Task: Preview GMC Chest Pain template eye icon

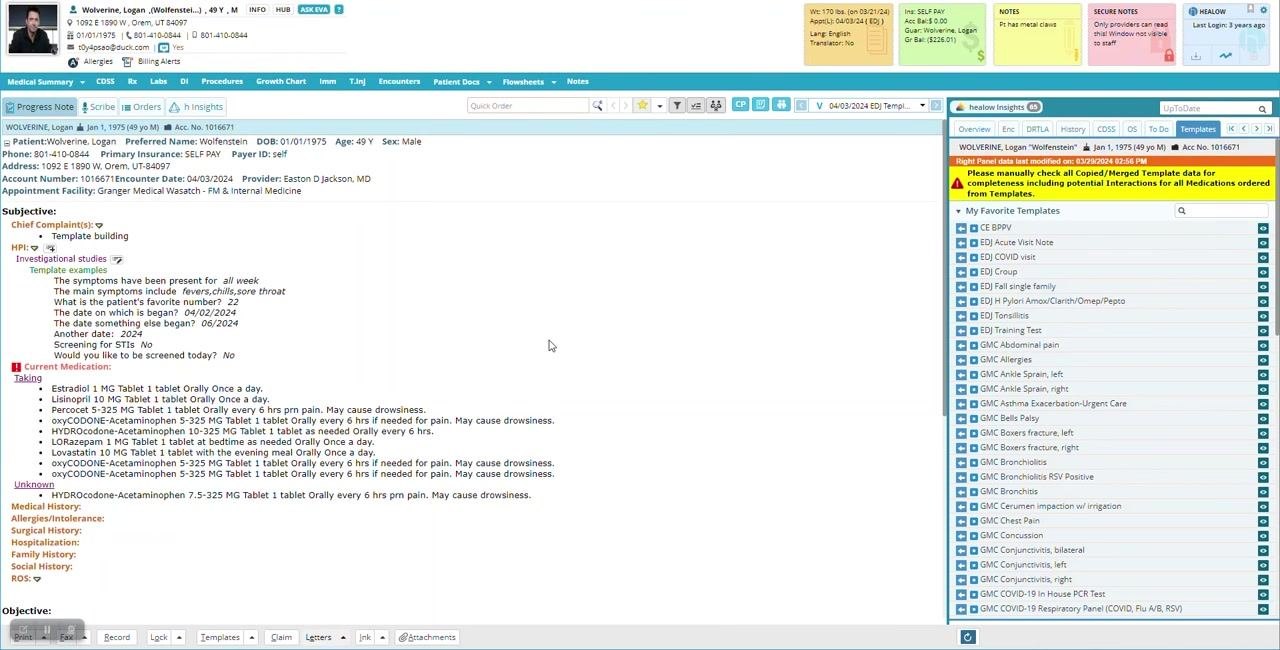Action: tap(1263, 521)
